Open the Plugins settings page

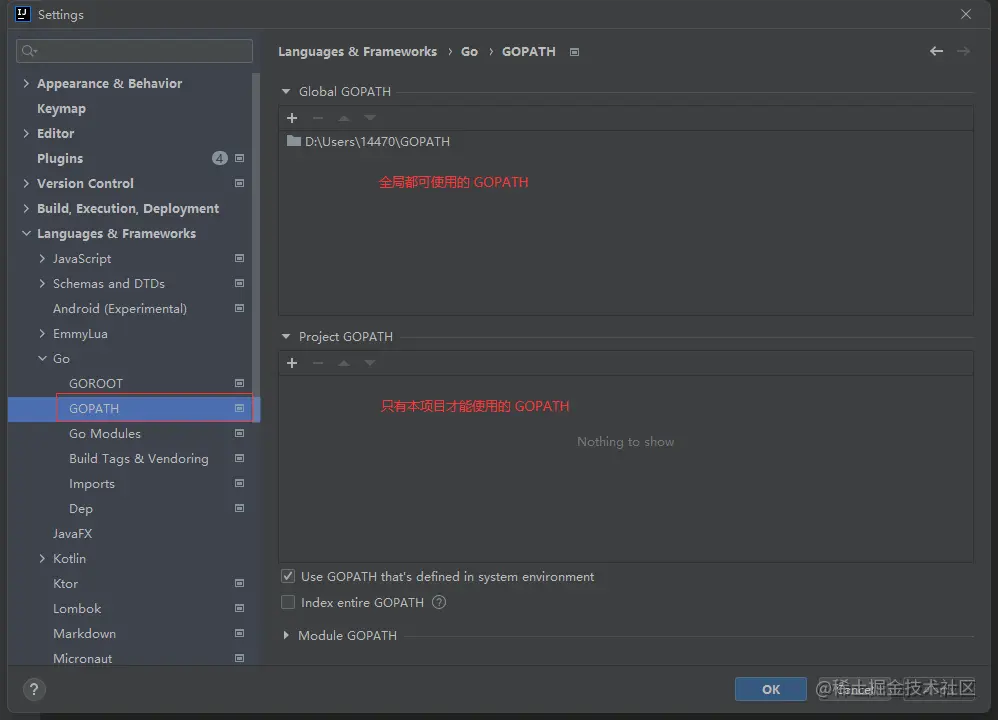coord(60,158)
